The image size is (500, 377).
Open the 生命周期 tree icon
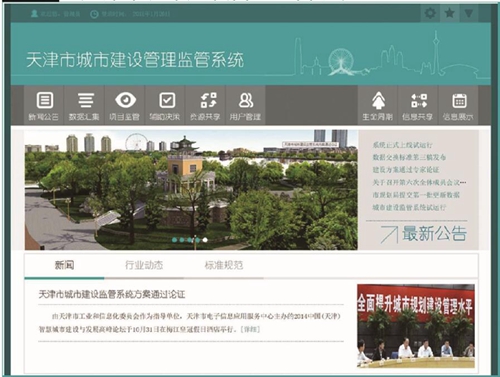point(378,101)
